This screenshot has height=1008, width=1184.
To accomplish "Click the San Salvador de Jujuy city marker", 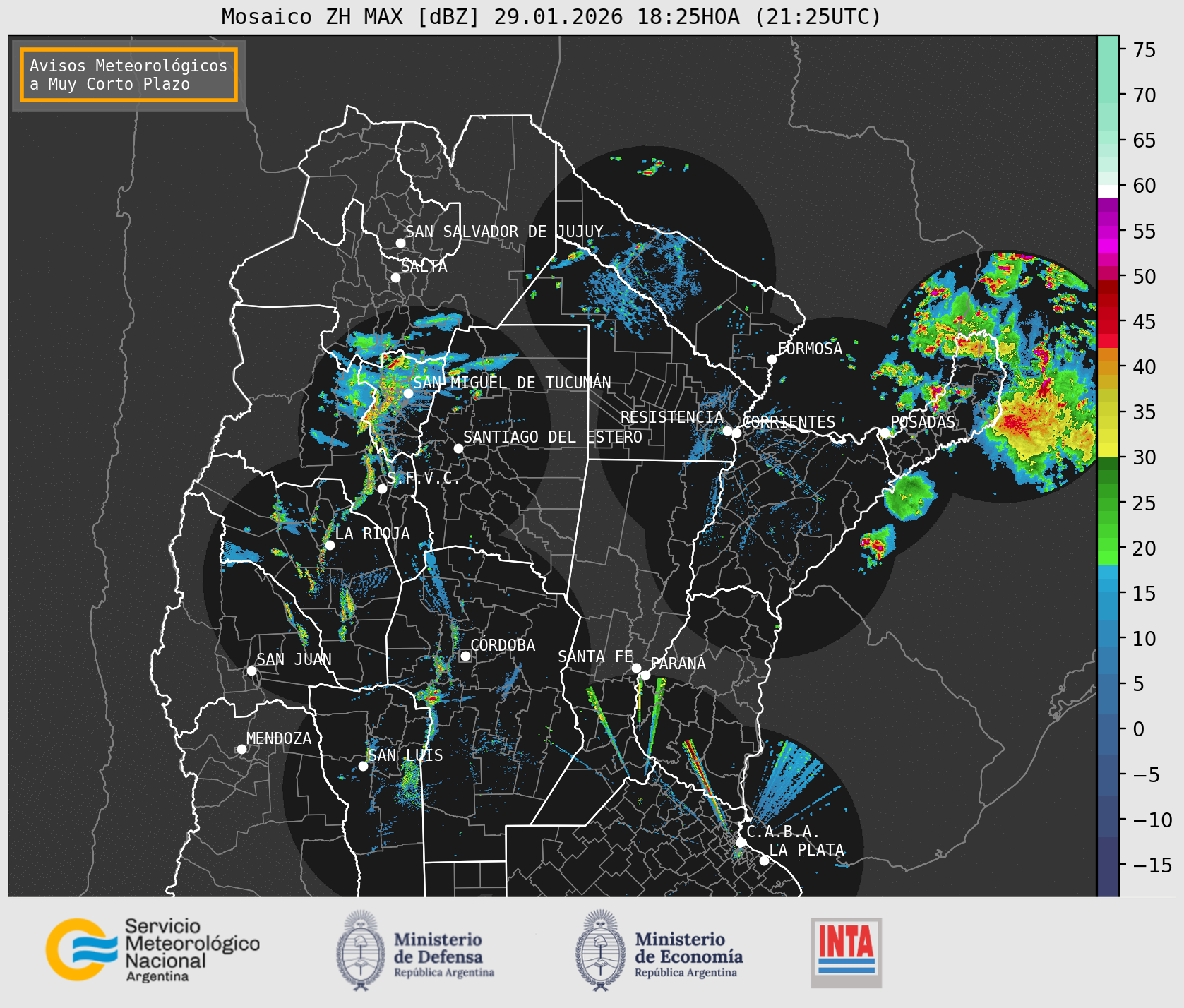I will pyautogui.click(x=400, y=243).
